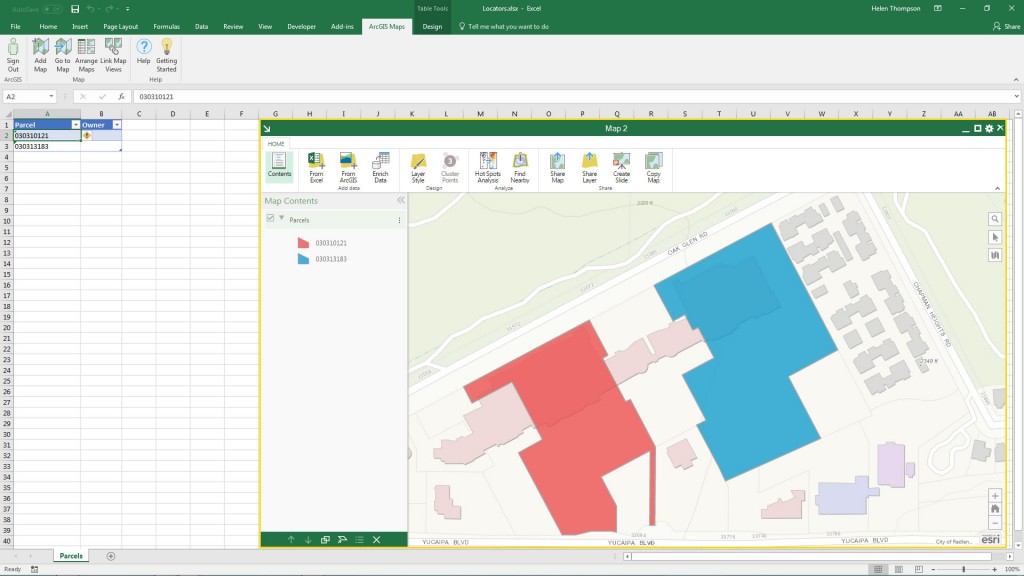Image resolution: width=1024 pixels, height=576 pixels.
Task: Switch to Normal view in status bar
Action: pyautogui.click(x=878, y=569)
